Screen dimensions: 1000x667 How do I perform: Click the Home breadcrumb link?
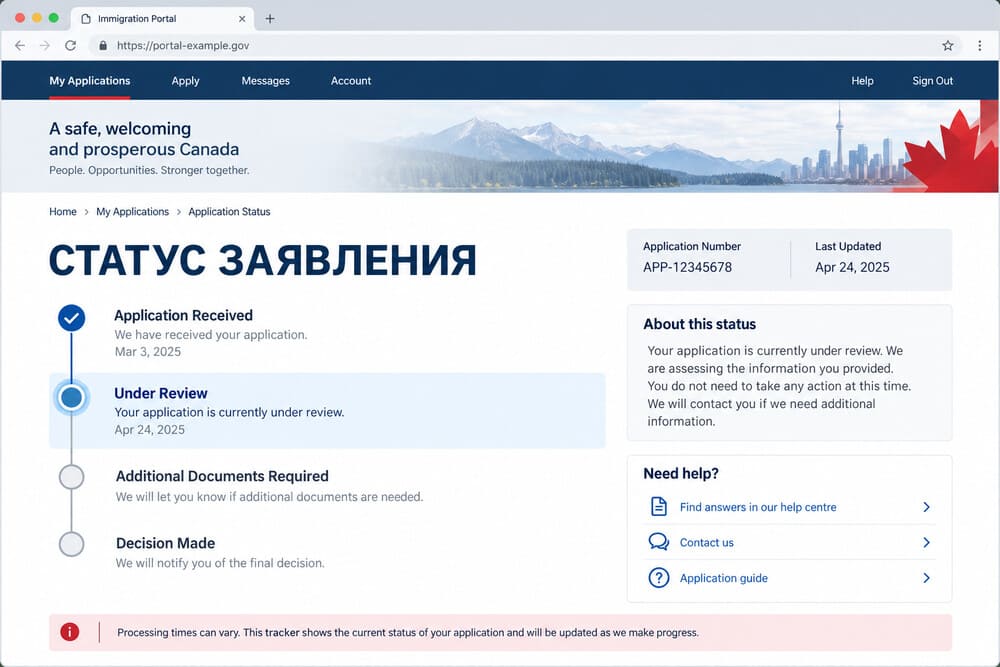point(62,212)
